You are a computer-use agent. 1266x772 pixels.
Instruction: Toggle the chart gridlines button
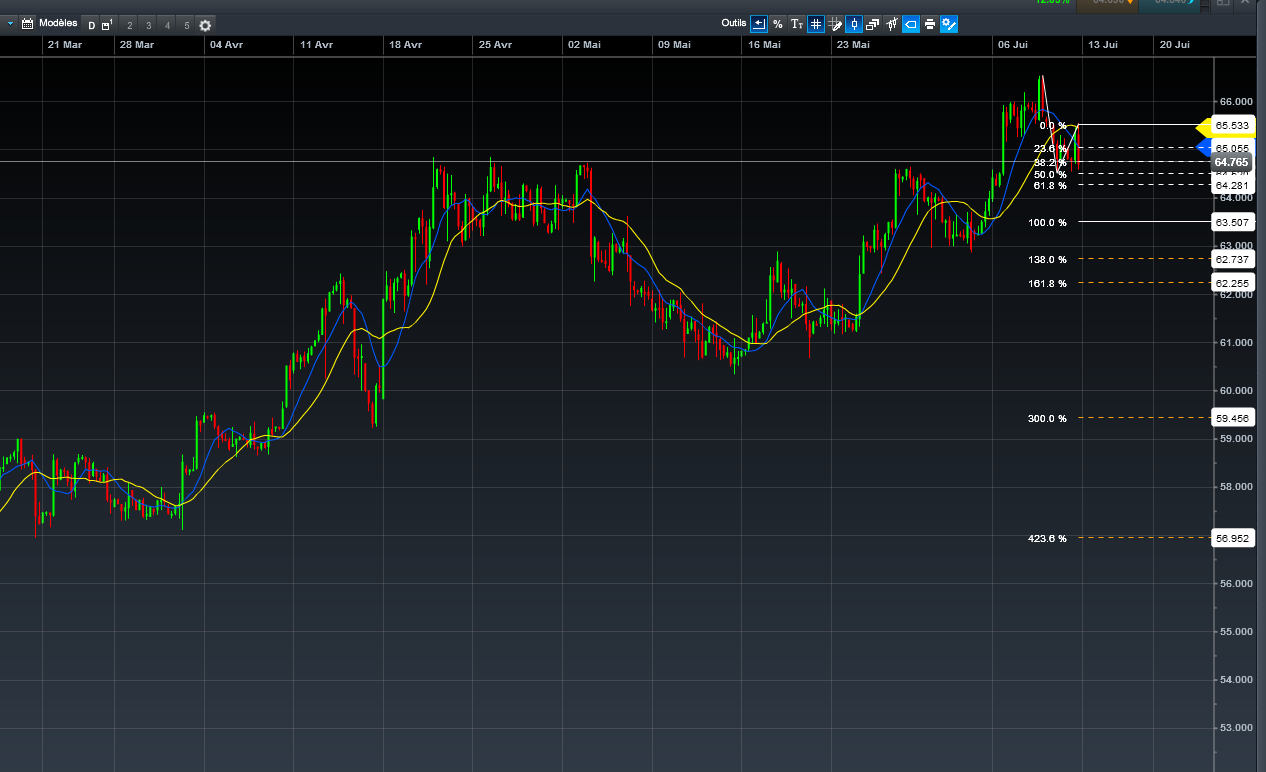point(816,24)
